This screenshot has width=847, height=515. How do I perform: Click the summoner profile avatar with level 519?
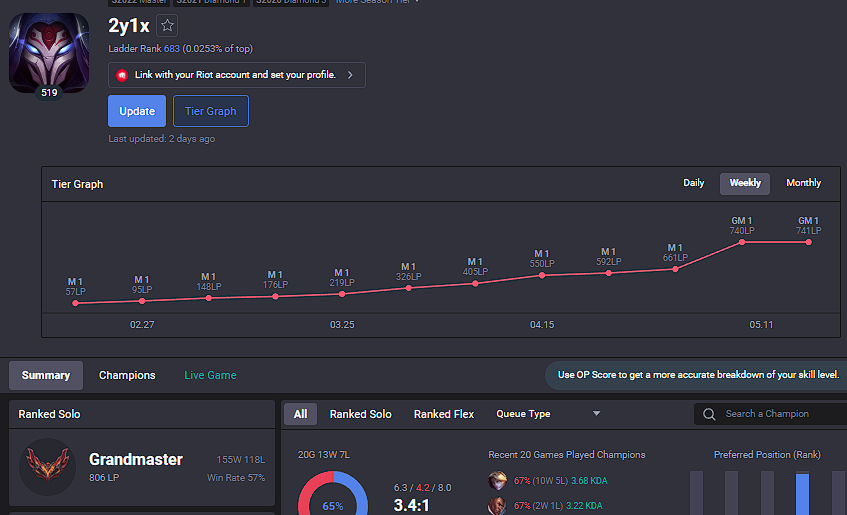coord(49,53)
